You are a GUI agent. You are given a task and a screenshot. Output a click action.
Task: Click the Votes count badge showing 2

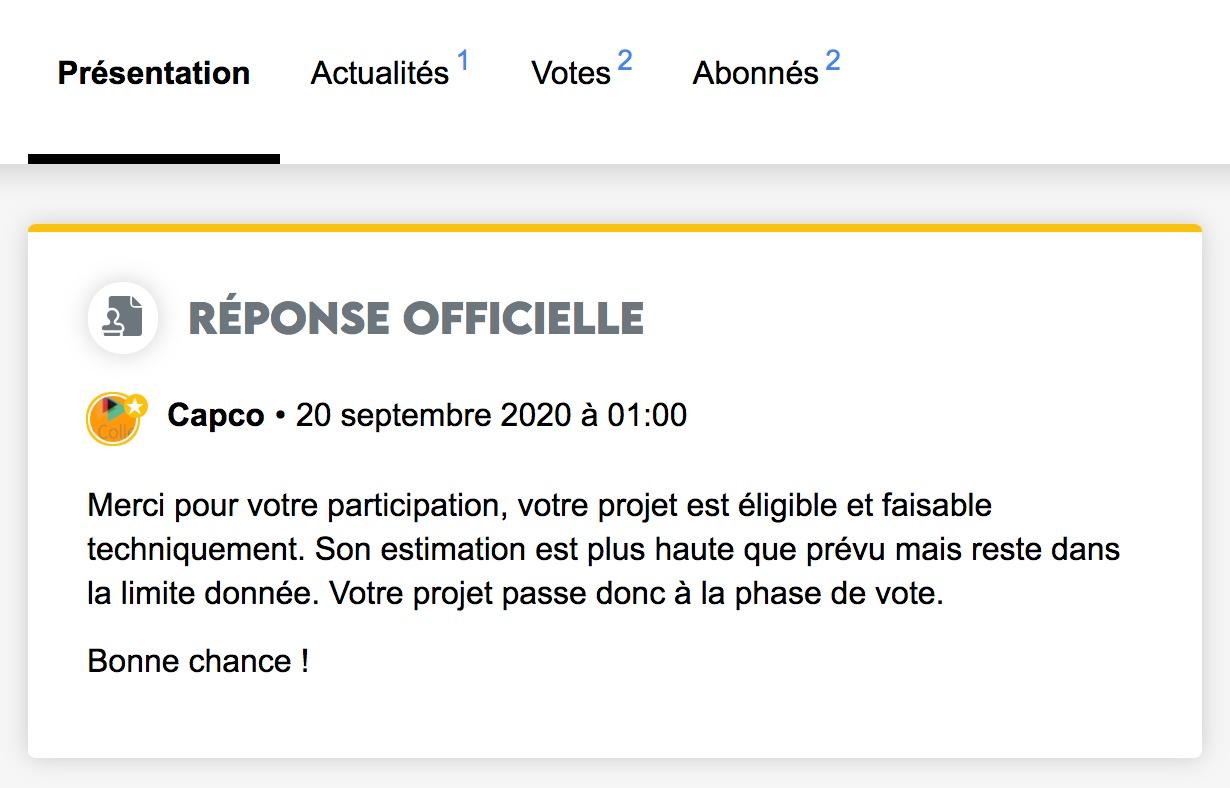pyautogui.click(x=625, y=62)
